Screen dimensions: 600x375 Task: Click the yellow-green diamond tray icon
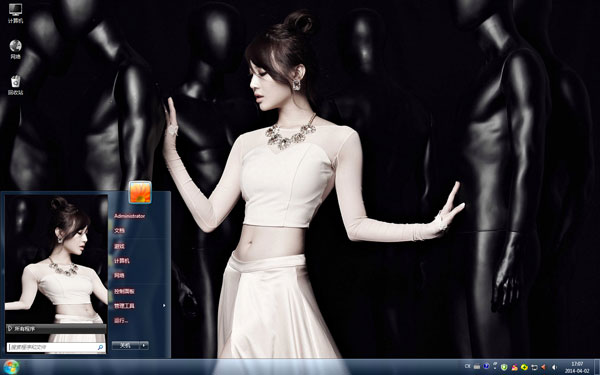524,367
